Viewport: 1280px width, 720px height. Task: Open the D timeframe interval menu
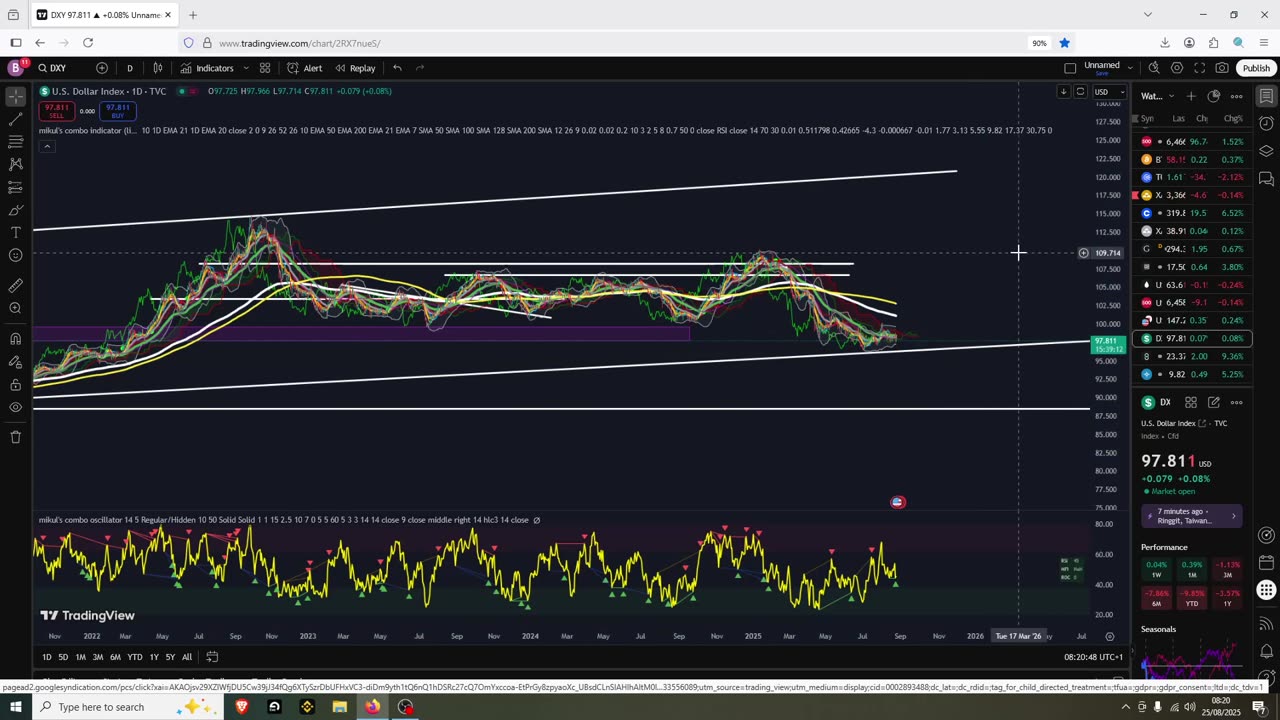pos(129,68)
